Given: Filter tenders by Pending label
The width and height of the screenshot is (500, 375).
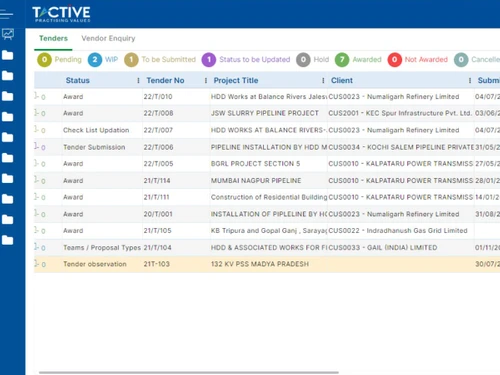Looking at the screenshot, I should 68,60.
